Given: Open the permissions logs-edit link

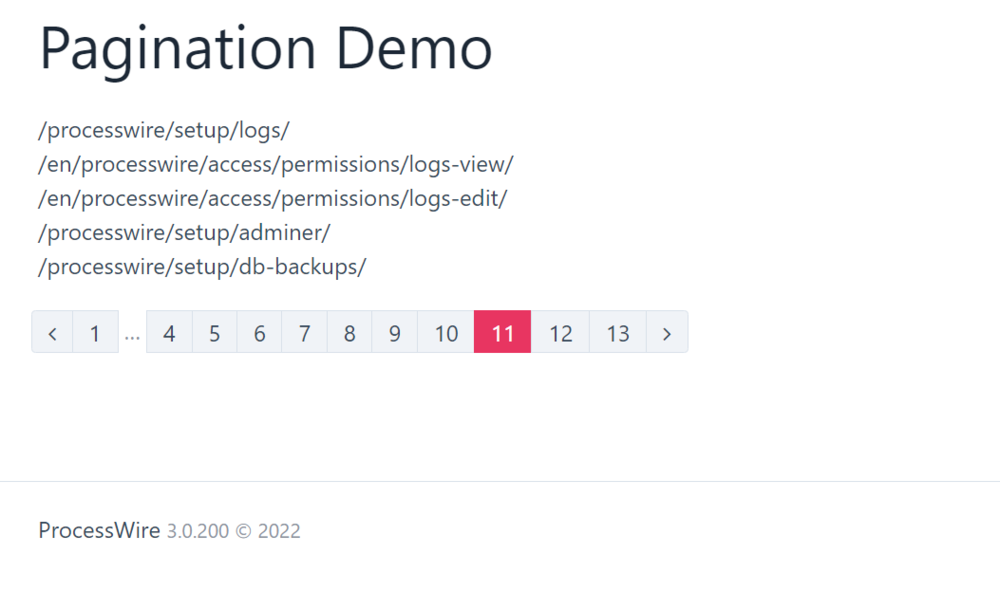Looking at the screenshot, I should (x=272, y=198).
